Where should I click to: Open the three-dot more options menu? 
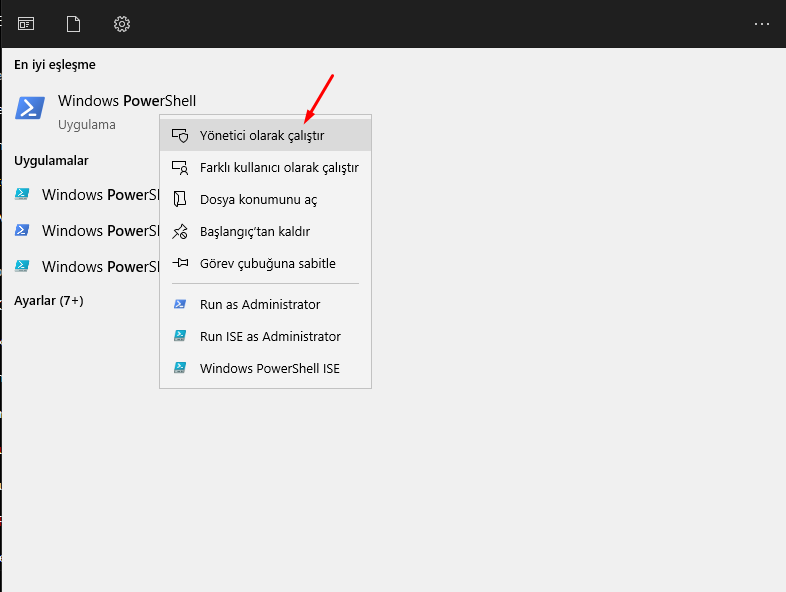[x=761, y=24]
